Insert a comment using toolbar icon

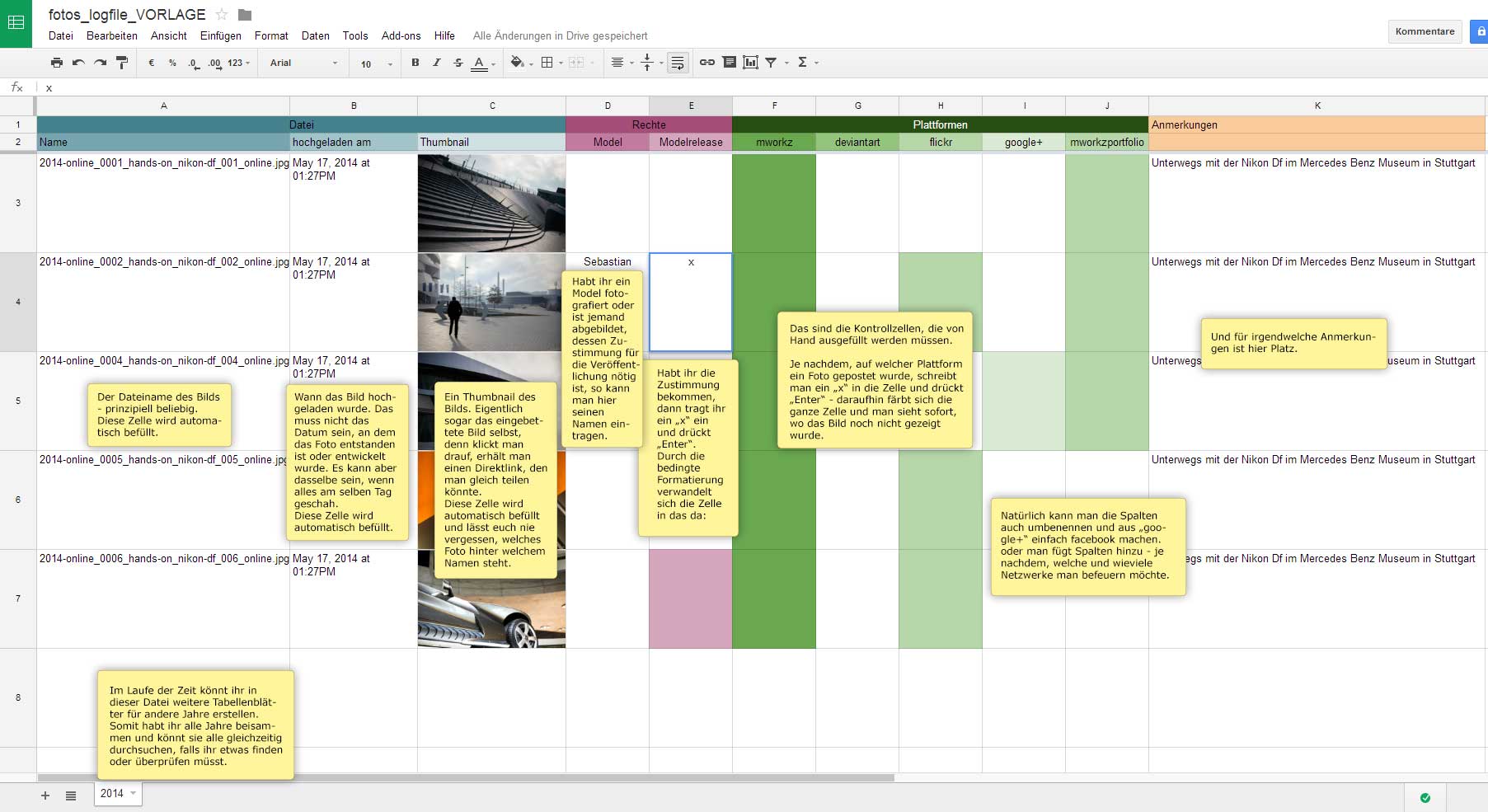tap(730, 63)
